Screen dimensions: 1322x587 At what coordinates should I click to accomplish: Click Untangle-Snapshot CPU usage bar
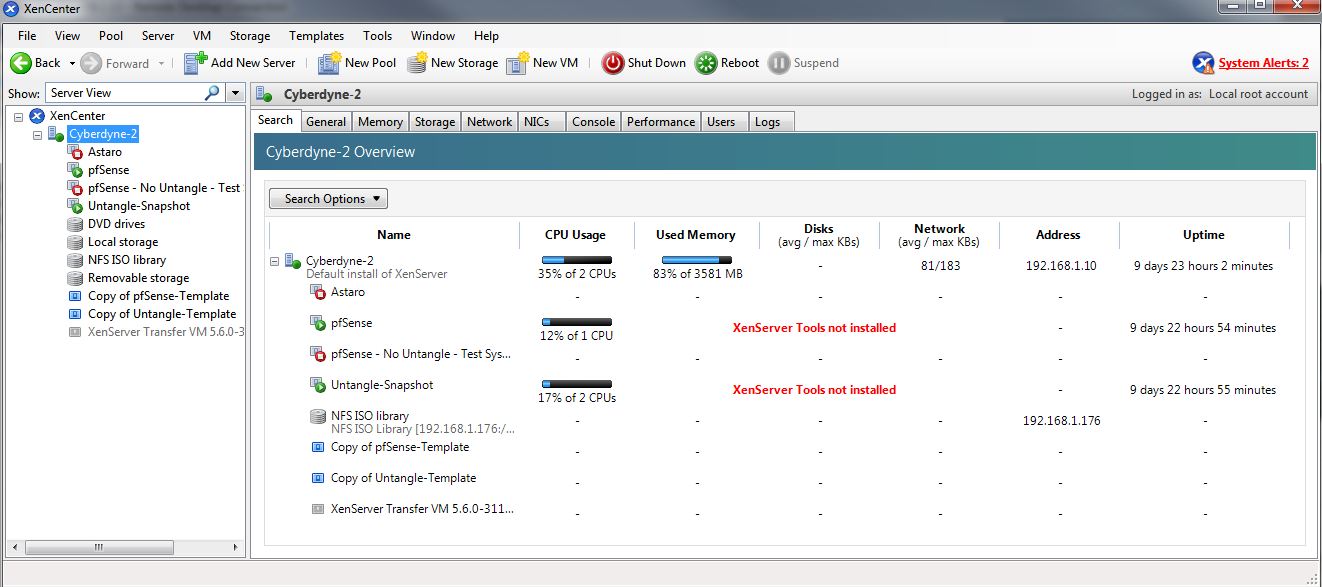point(577,384)
